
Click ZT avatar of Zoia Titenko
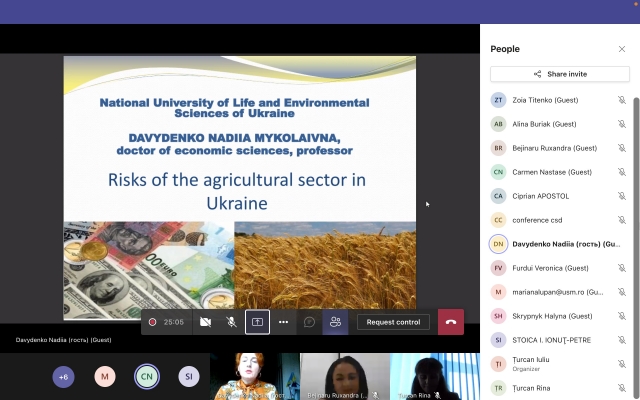[498, 100]
